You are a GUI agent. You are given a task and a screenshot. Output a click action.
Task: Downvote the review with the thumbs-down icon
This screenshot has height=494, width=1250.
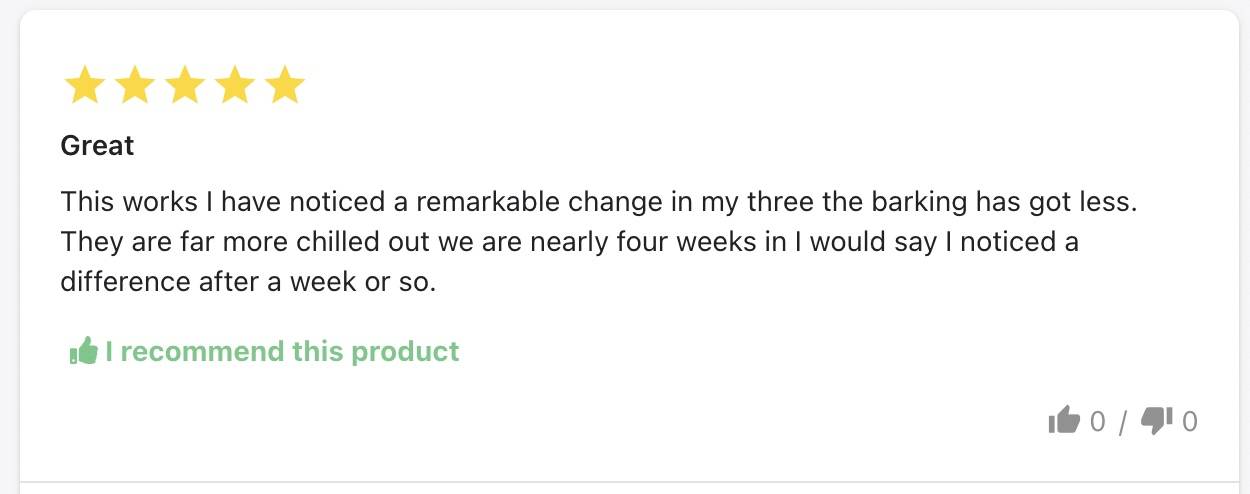click(1156, 422)
